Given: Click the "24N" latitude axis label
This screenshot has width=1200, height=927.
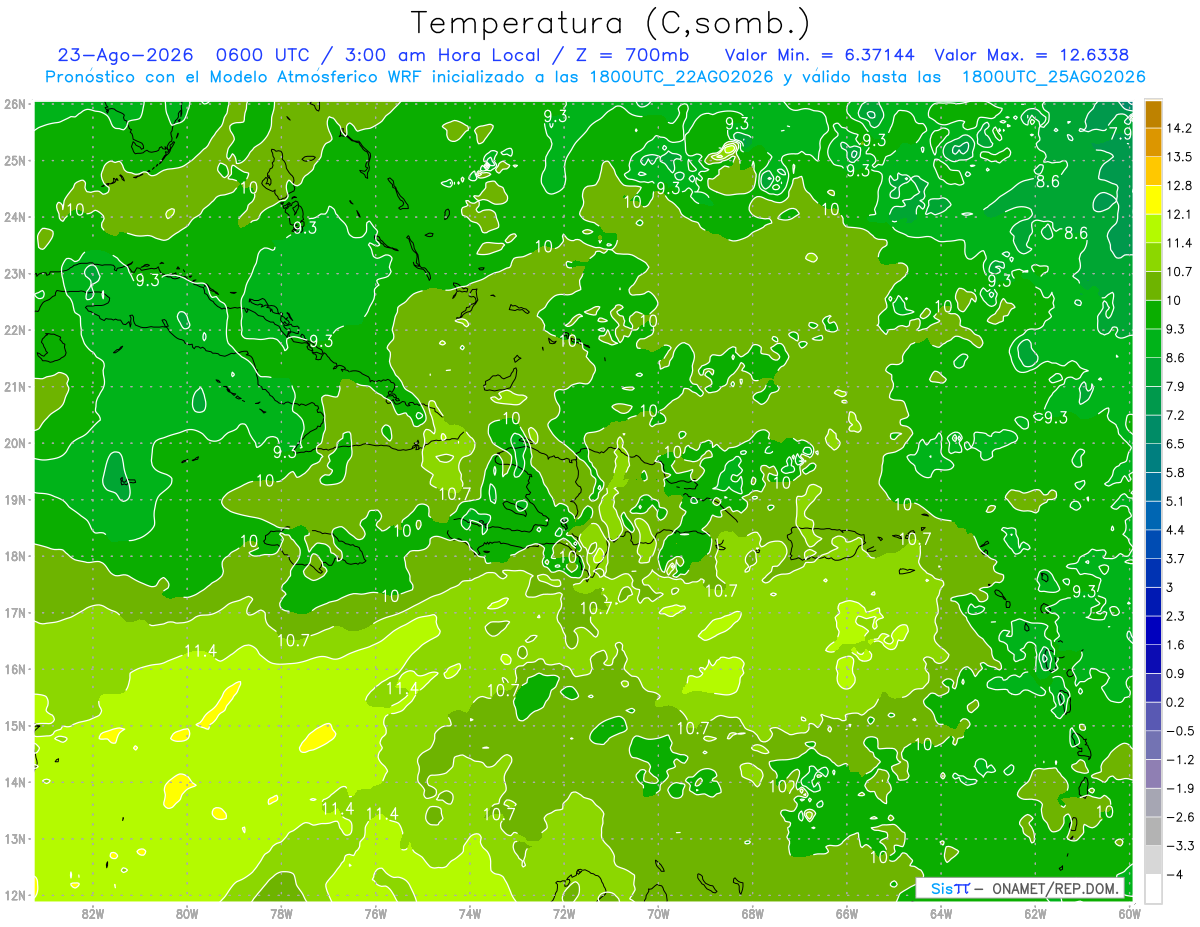Looking at the screenshot, I should [15, 217].
